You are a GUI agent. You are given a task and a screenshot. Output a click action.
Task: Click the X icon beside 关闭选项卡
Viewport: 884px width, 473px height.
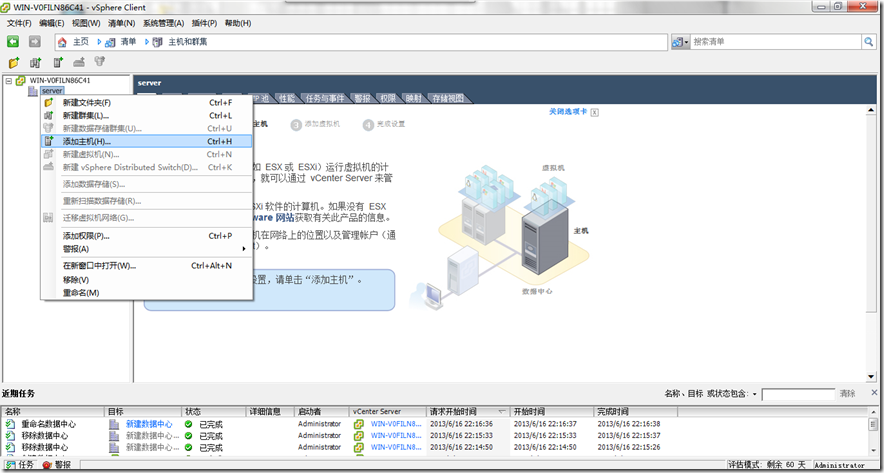click(x=594, y=112)
